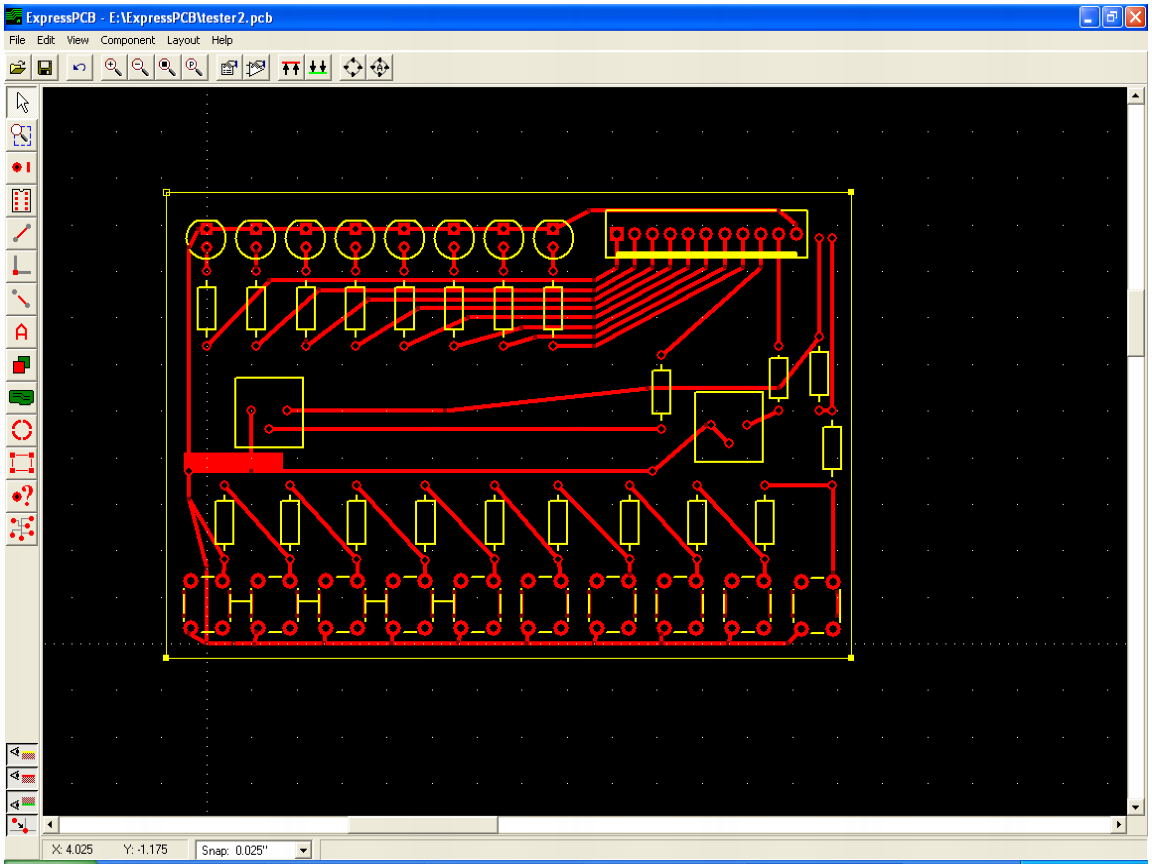Select the highlight net connections tool

22,528
